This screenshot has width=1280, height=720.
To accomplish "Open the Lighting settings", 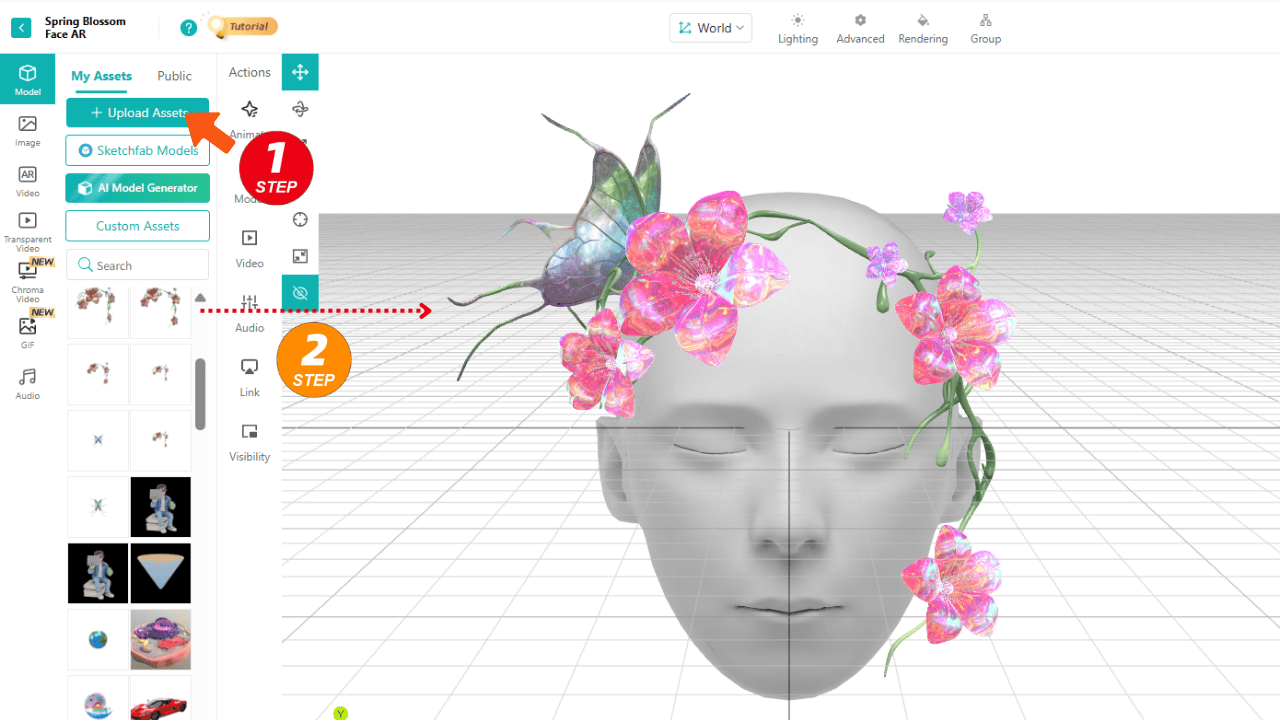I will (x=797, y=29).
